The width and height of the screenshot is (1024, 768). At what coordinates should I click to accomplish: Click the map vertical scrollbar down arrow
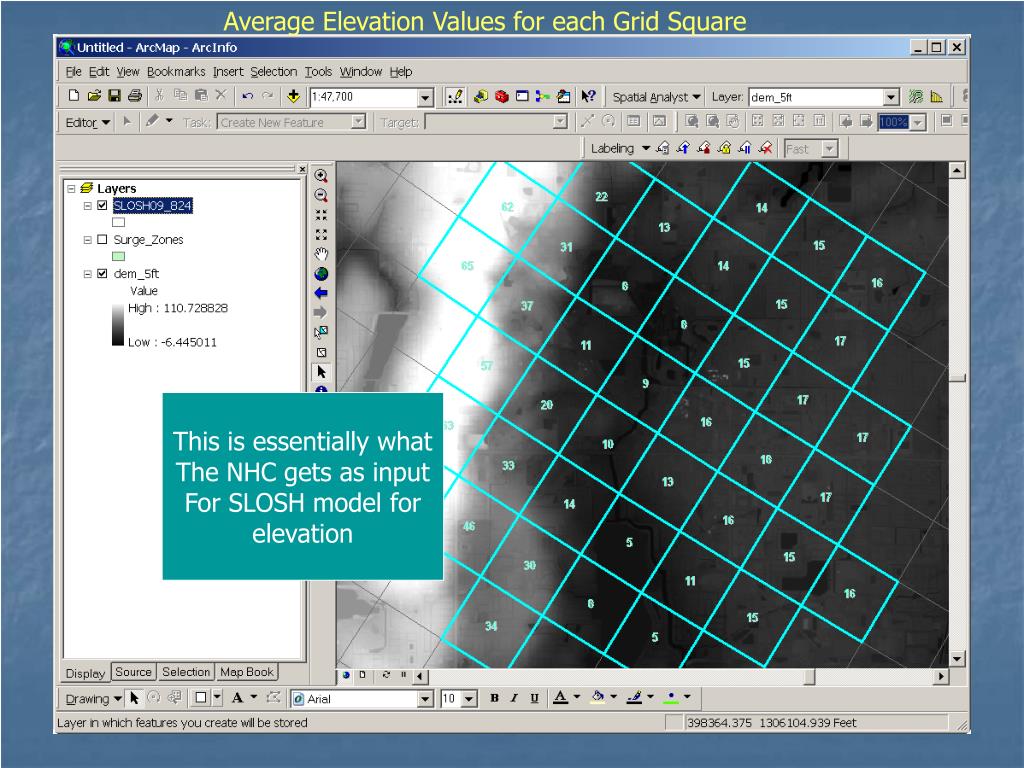point(957,658)
